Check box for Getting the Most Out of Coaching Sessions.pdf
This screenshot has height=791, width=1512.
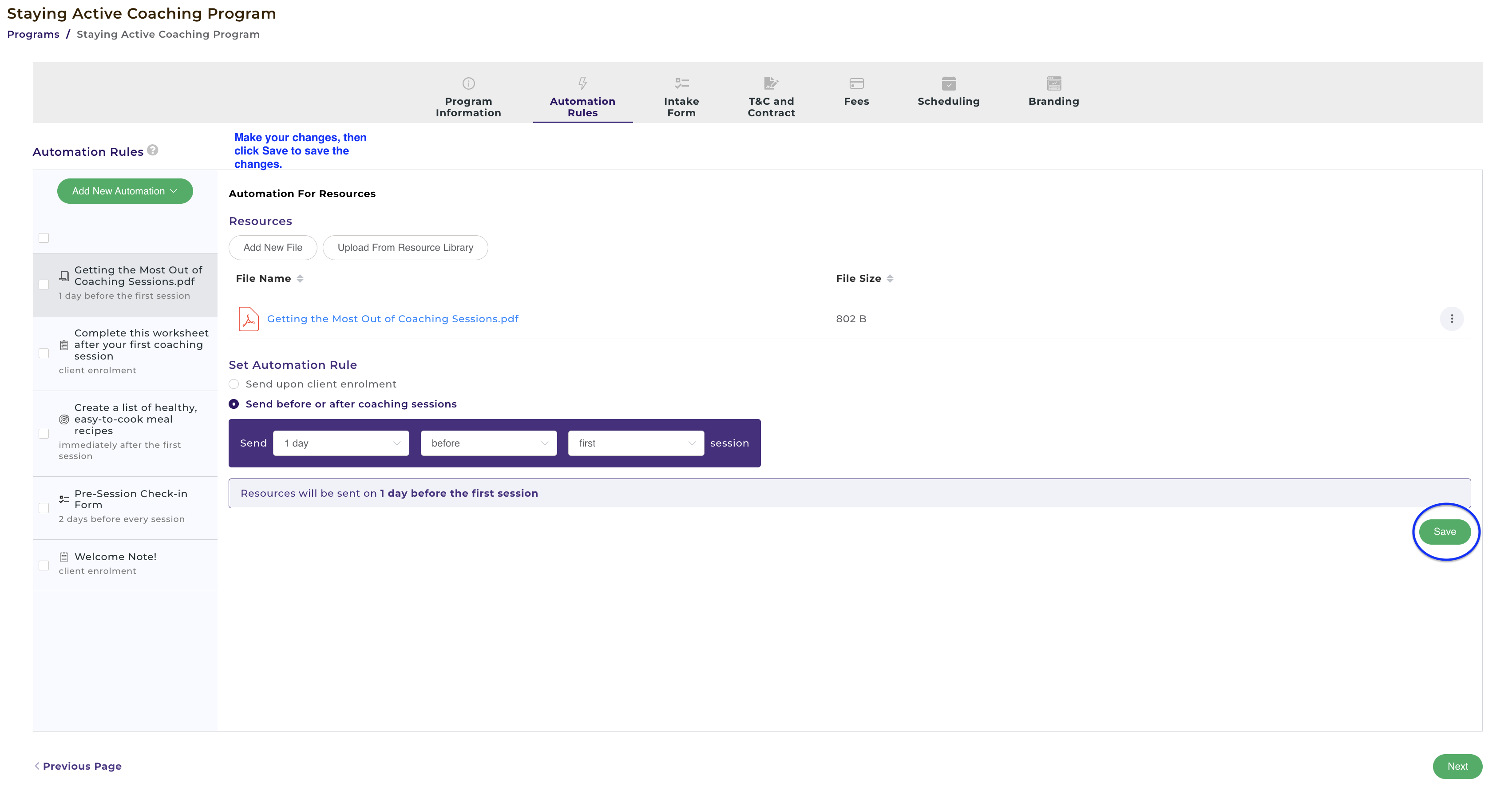pyautogui.click(x=44, y=285)
